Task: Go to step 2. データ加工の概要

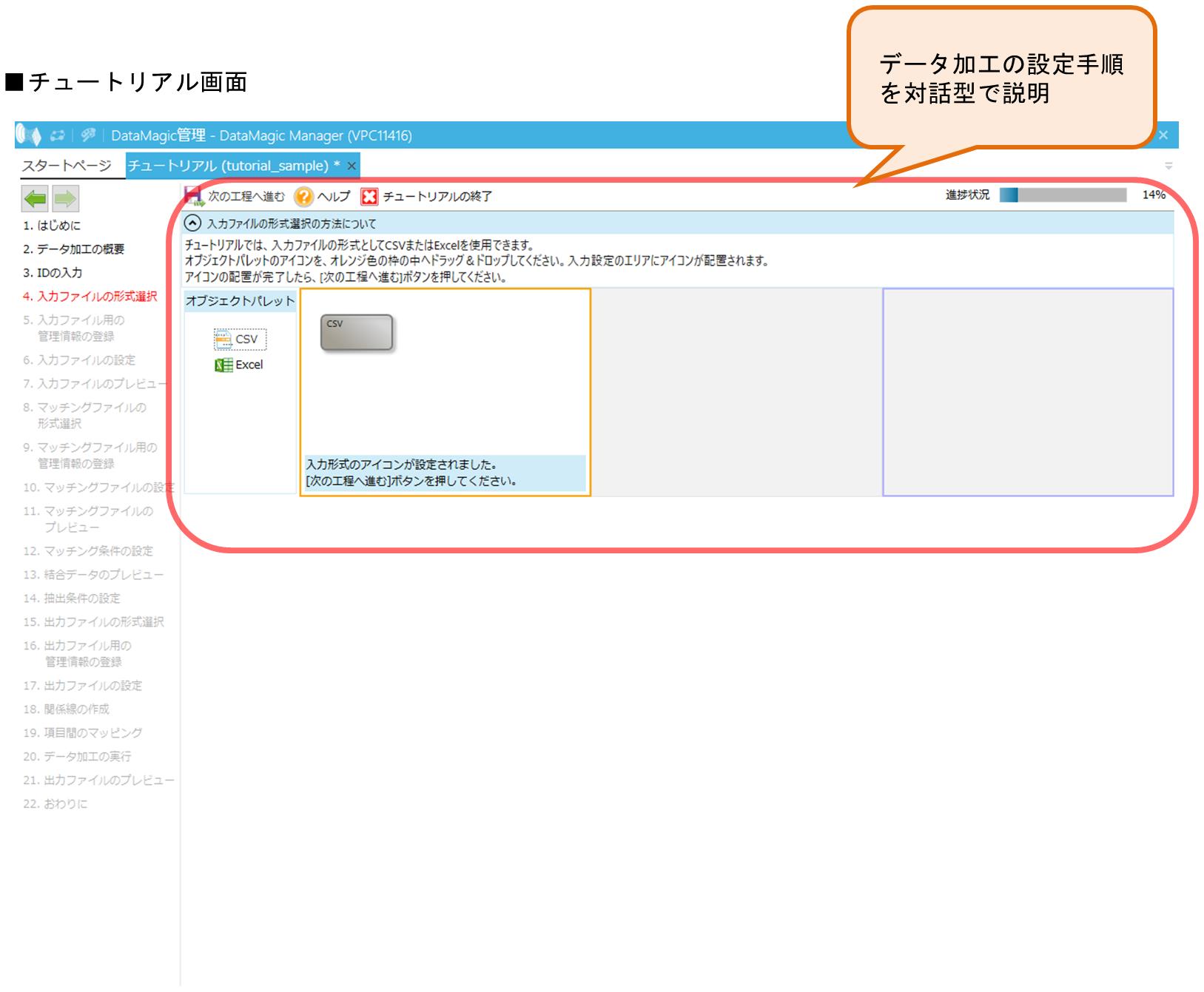Action: 73,249
